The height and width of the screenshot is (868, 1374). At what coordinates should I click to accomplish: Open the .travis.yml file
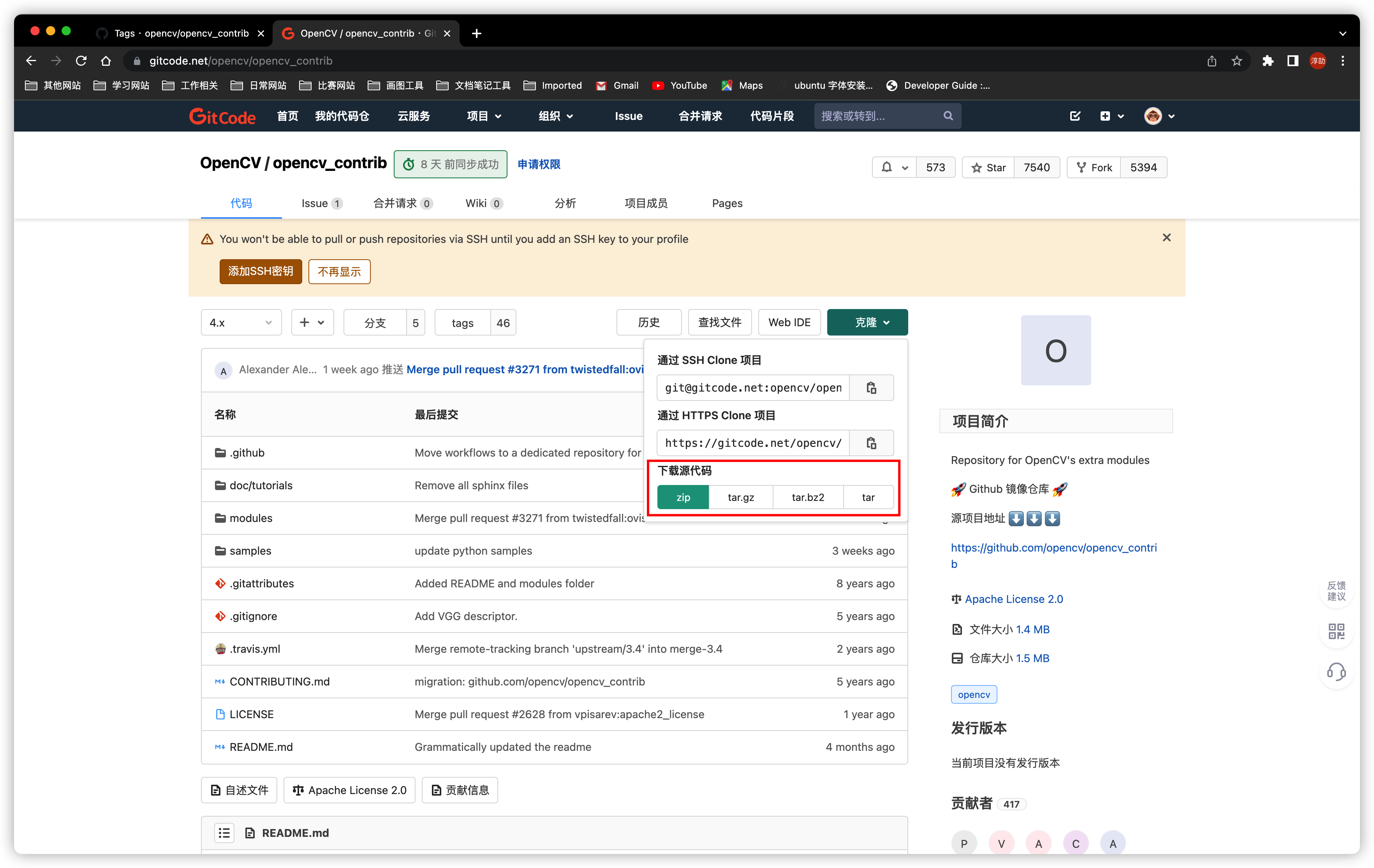coord(254,649)
